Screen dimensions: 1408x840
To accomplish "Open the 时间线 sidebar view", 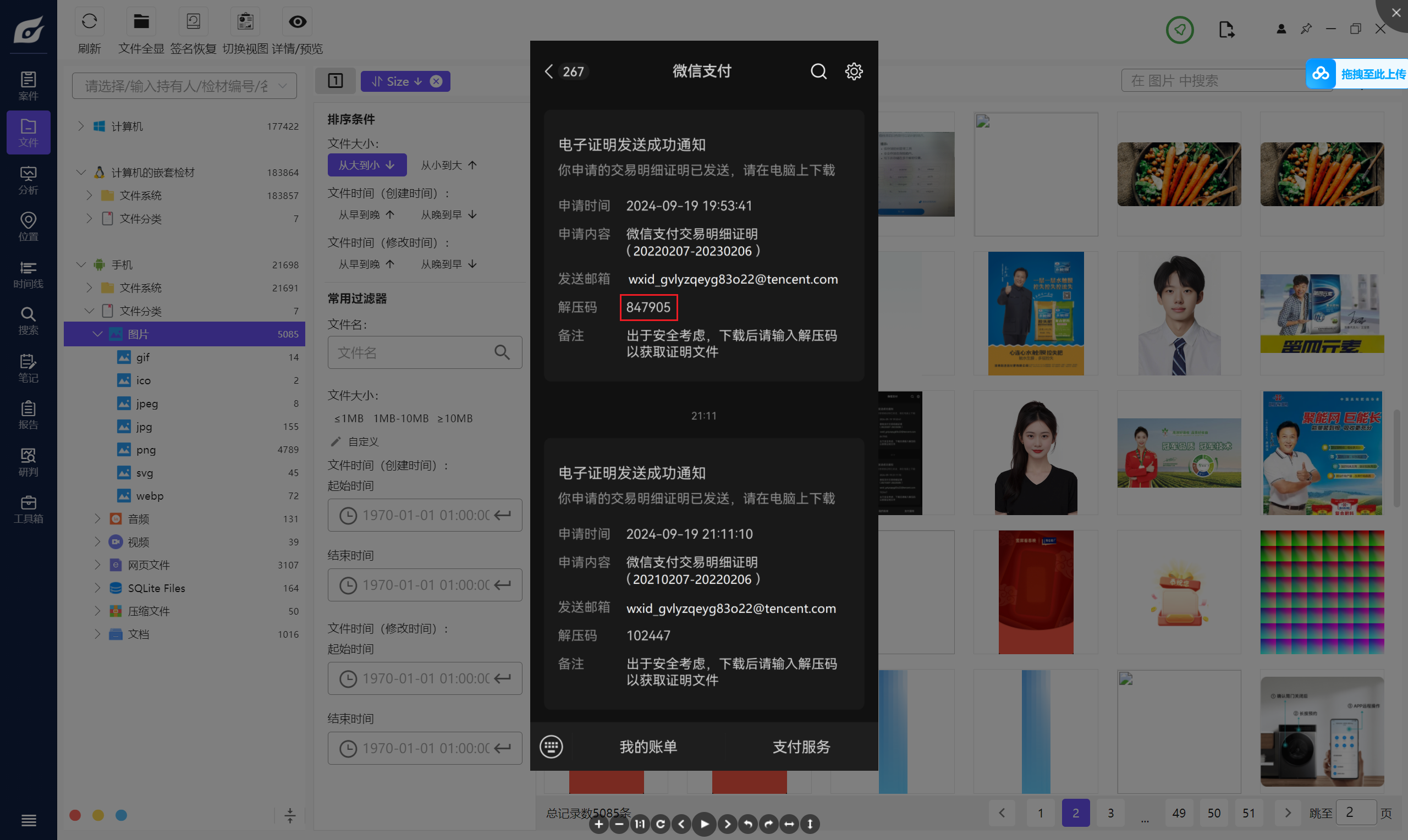I will pyautogui.click(x=28, y=274).
